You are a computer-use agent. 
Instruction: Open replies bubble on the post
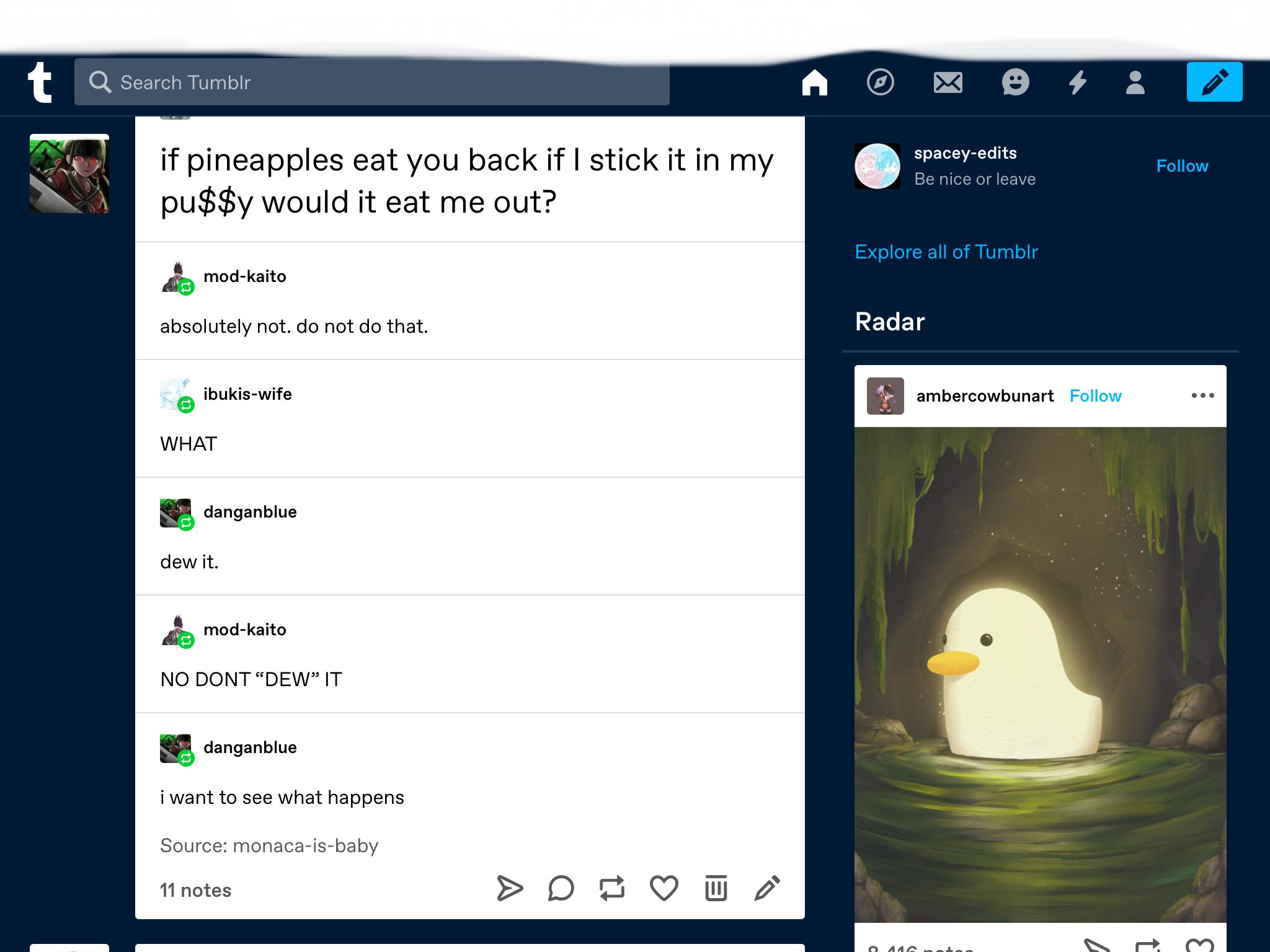[561, 888]
